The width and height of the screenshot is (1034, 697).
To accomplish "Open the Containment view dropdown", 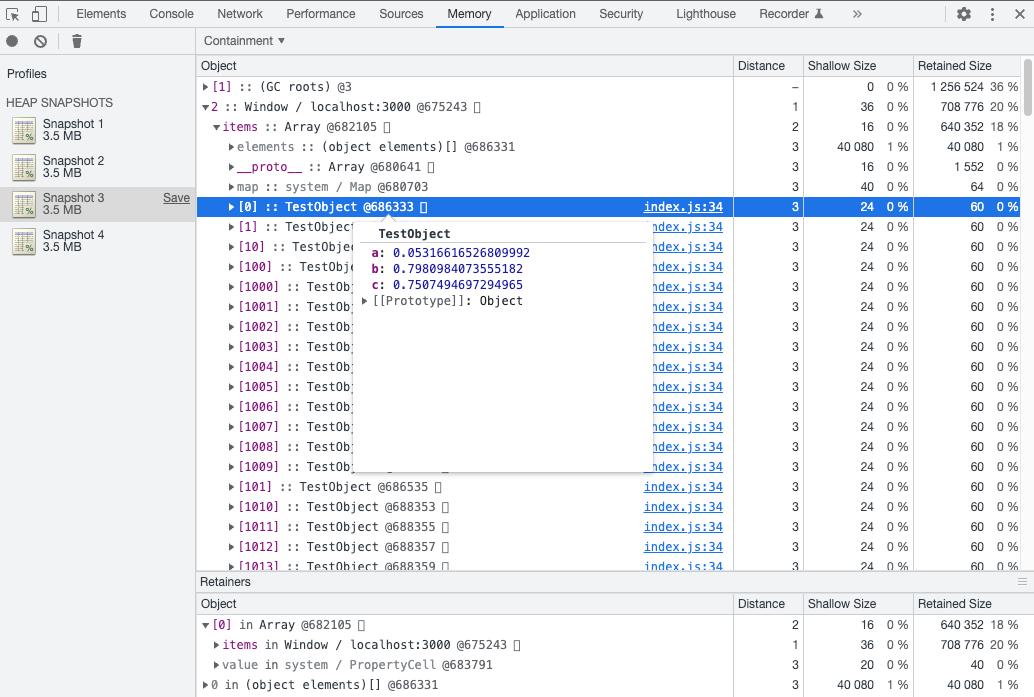I will click(x=244, y=41).
